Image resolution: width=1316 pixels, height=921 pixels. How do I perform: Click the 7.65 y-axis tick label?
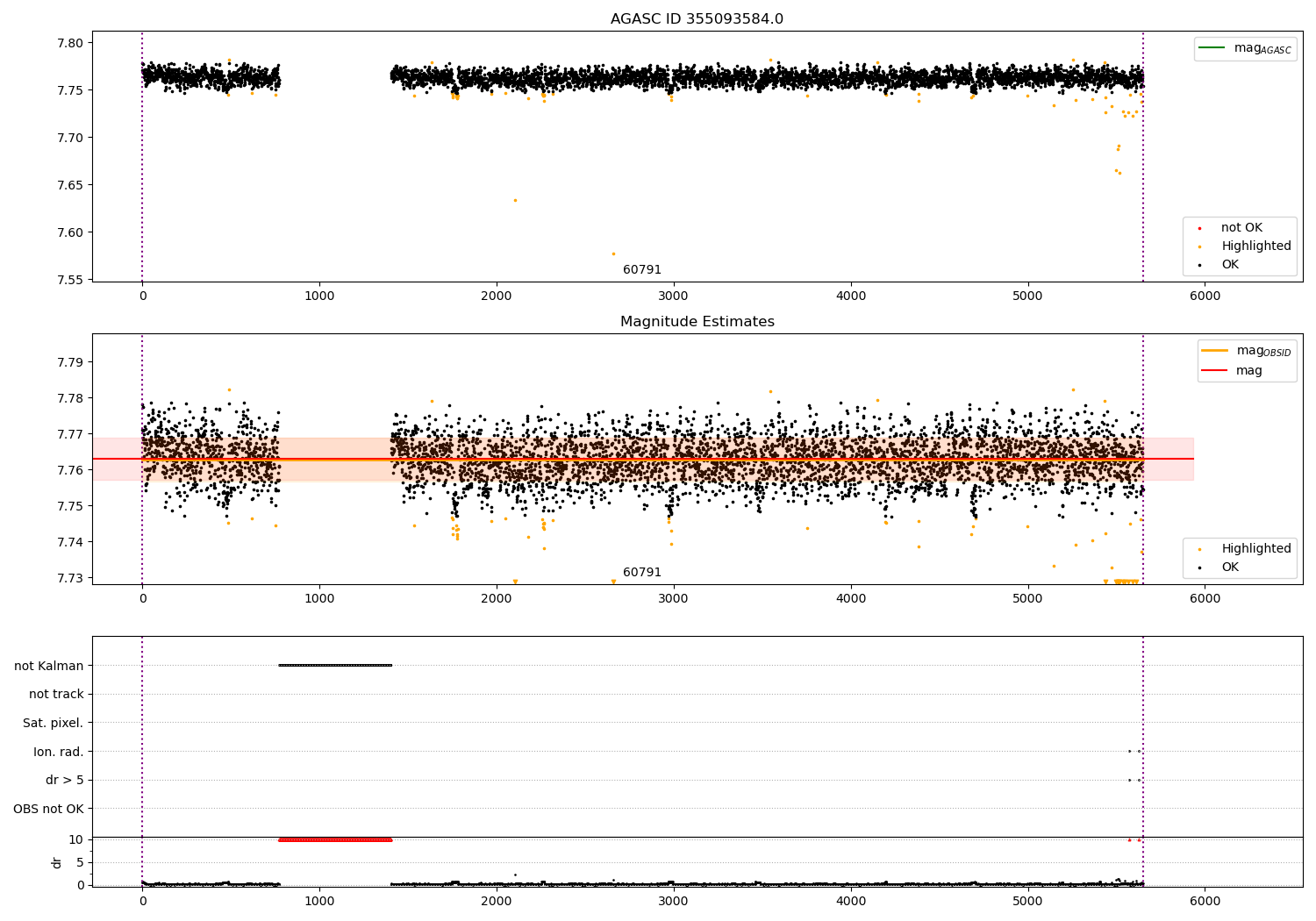[70, 185]
